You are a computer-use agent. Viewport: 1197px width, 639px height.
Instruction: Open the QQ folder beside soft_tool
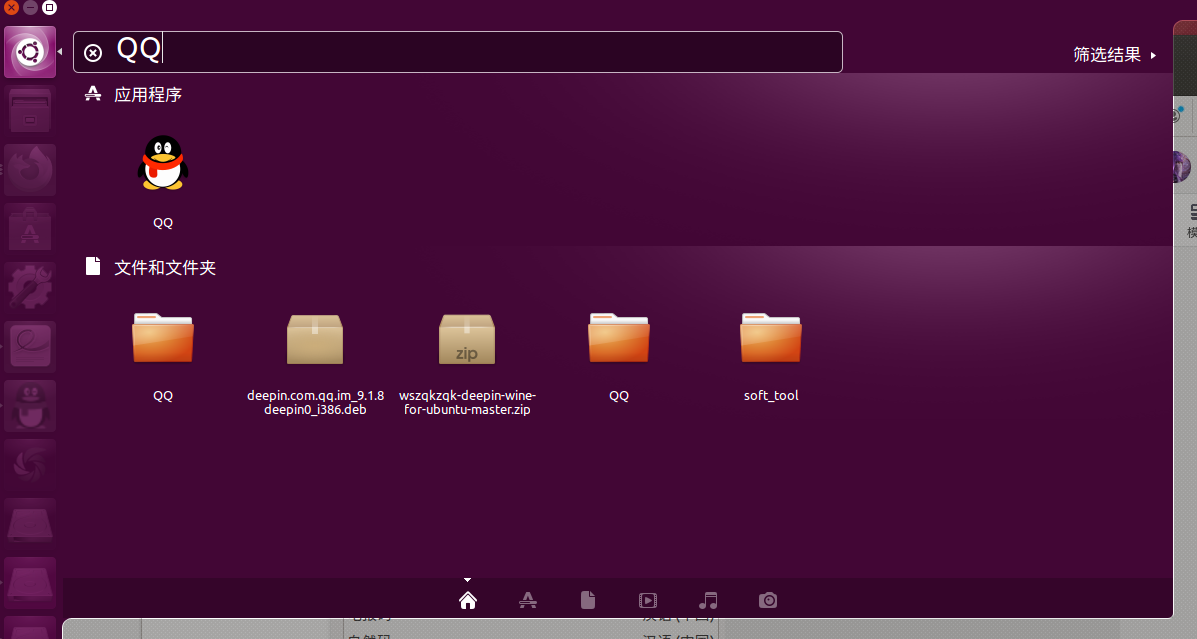(x=618, y=339)
